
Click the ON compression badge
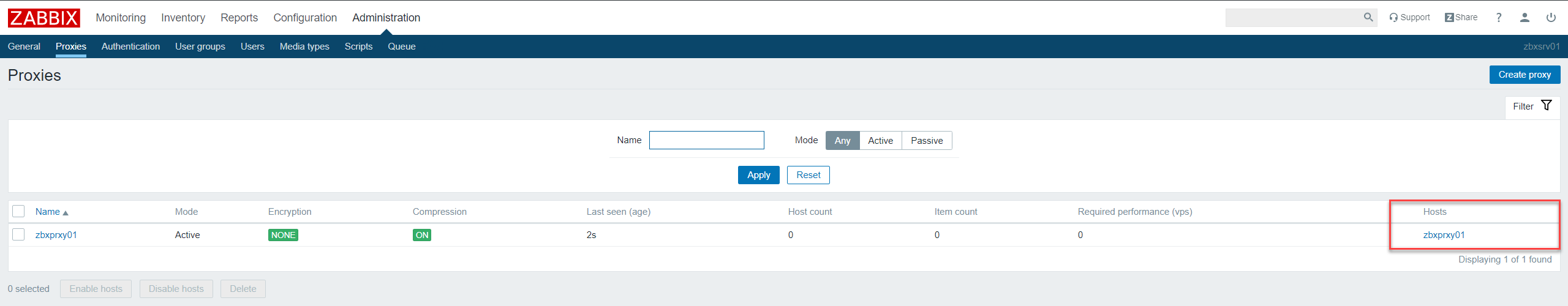(x=422, y=235)
